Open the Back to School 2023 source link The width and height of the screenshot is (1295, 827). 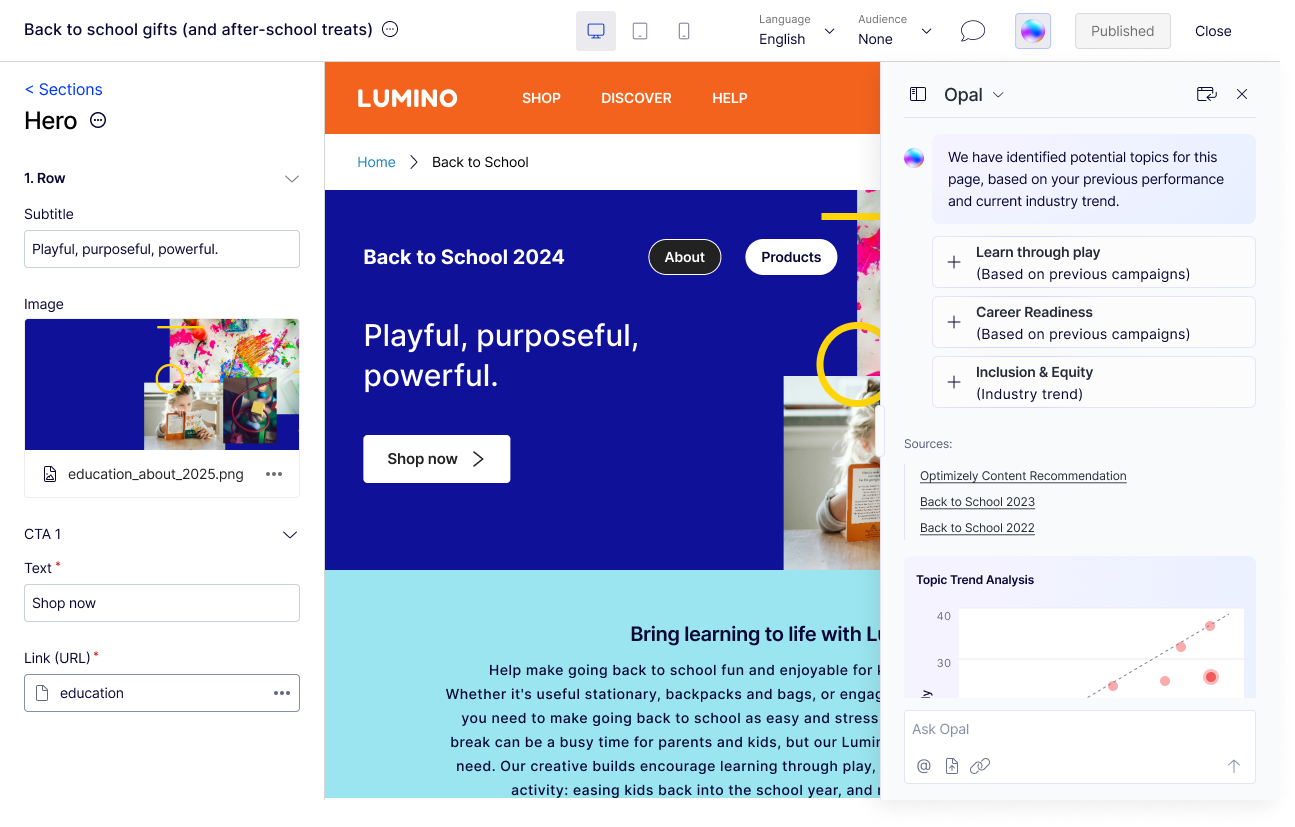pyautogui.click(x=977, y=502)
